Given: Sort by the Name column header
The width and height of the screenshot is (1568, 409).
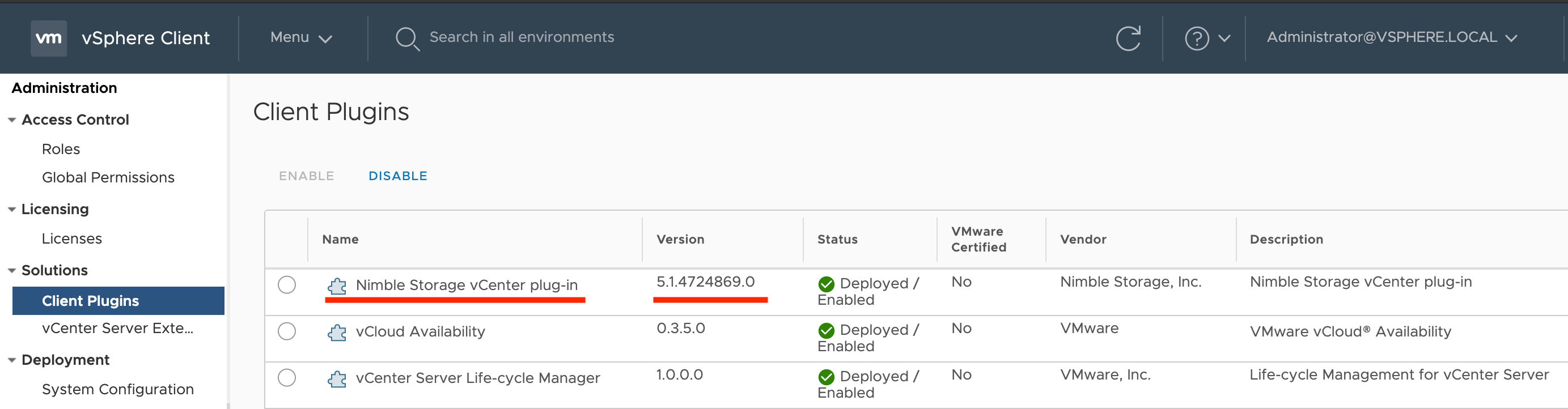Looking at the screenshot, I should [340, 239].
